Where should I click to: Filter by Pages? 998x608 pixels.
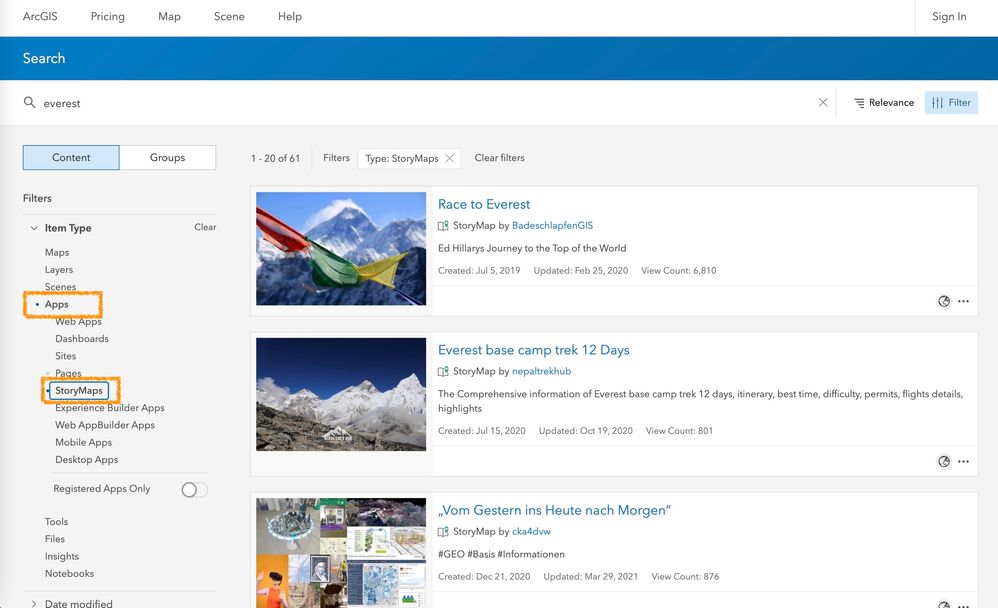click(68, 373)
